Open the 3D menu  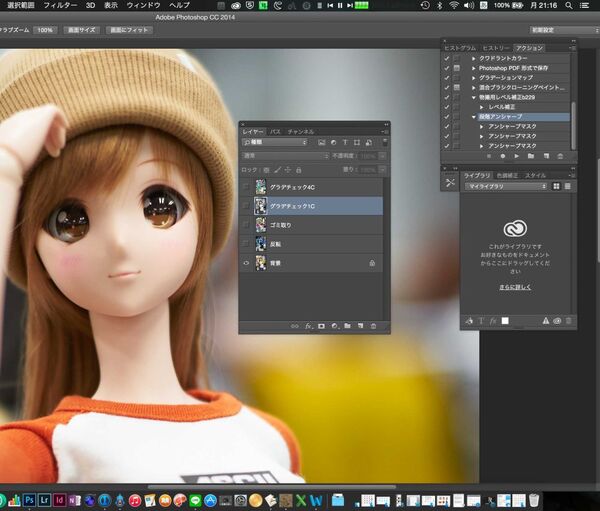tap(90, 5)
